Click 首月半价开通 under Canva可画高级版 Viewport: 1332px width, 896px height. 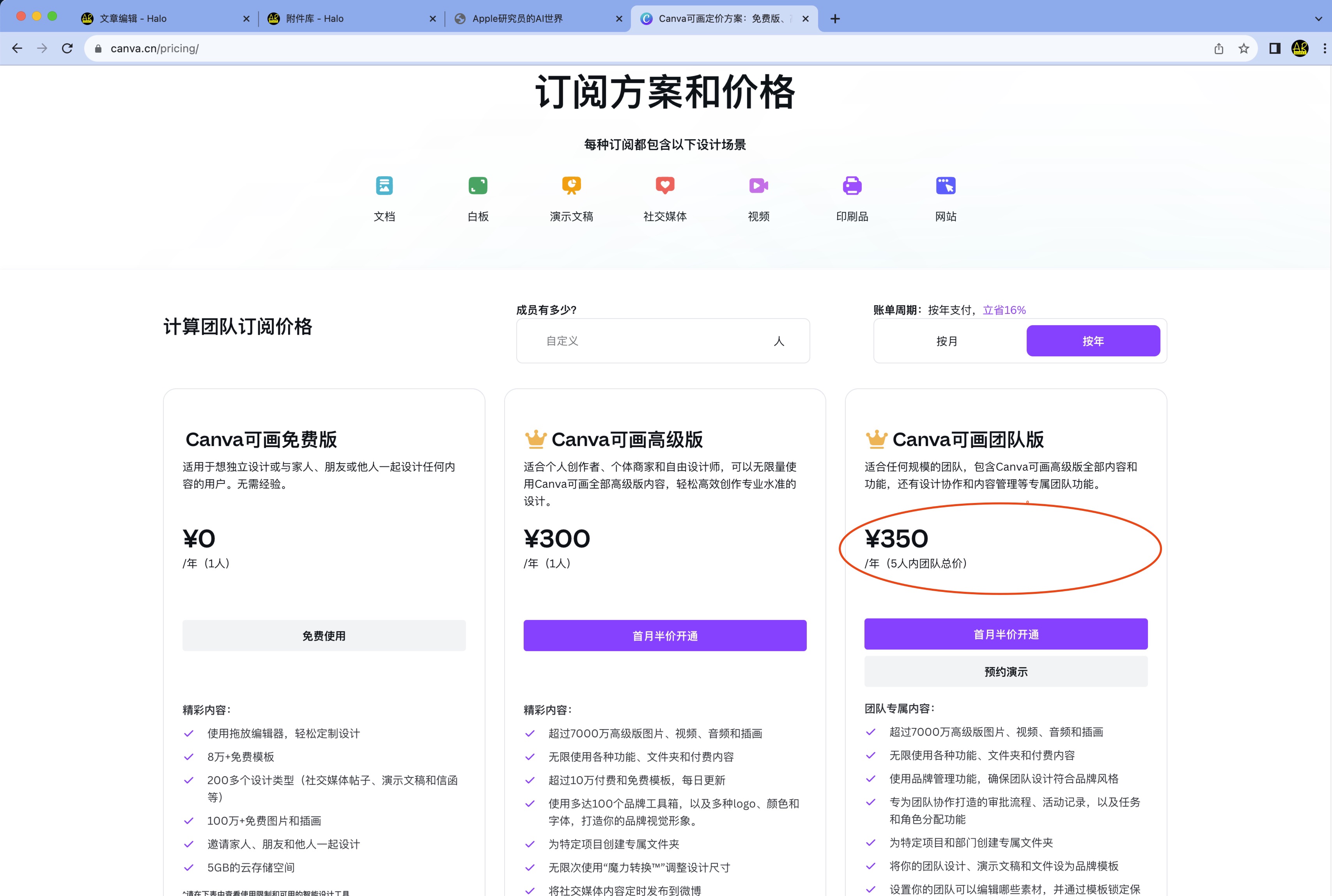pos(665,636)
